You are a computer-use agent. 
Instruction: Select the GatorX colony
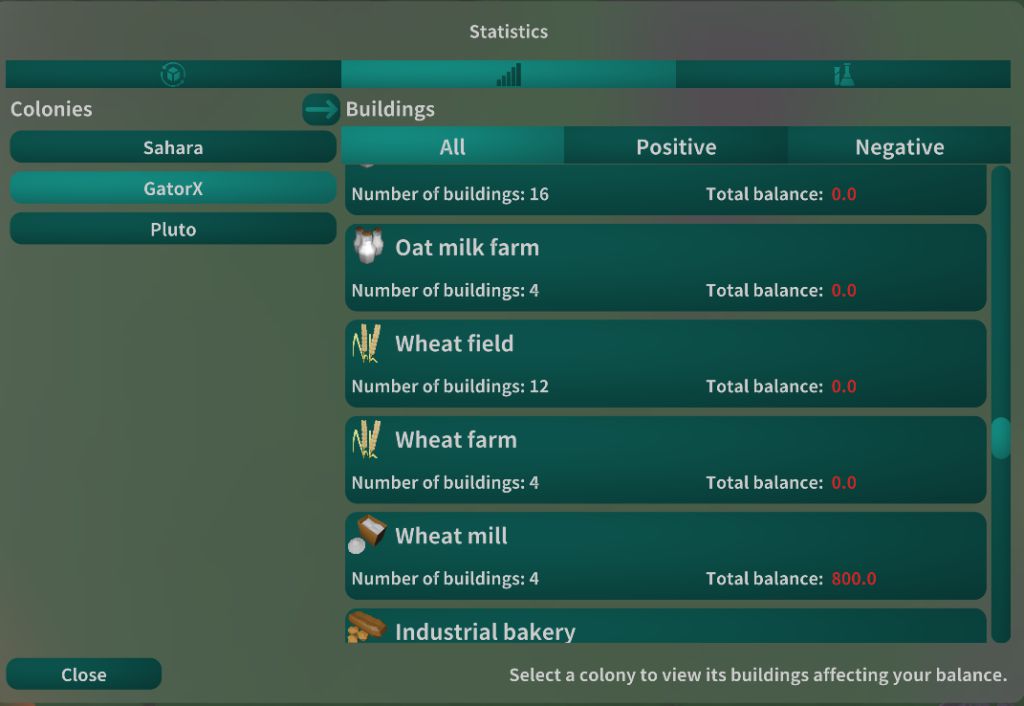tap(173, 188)
